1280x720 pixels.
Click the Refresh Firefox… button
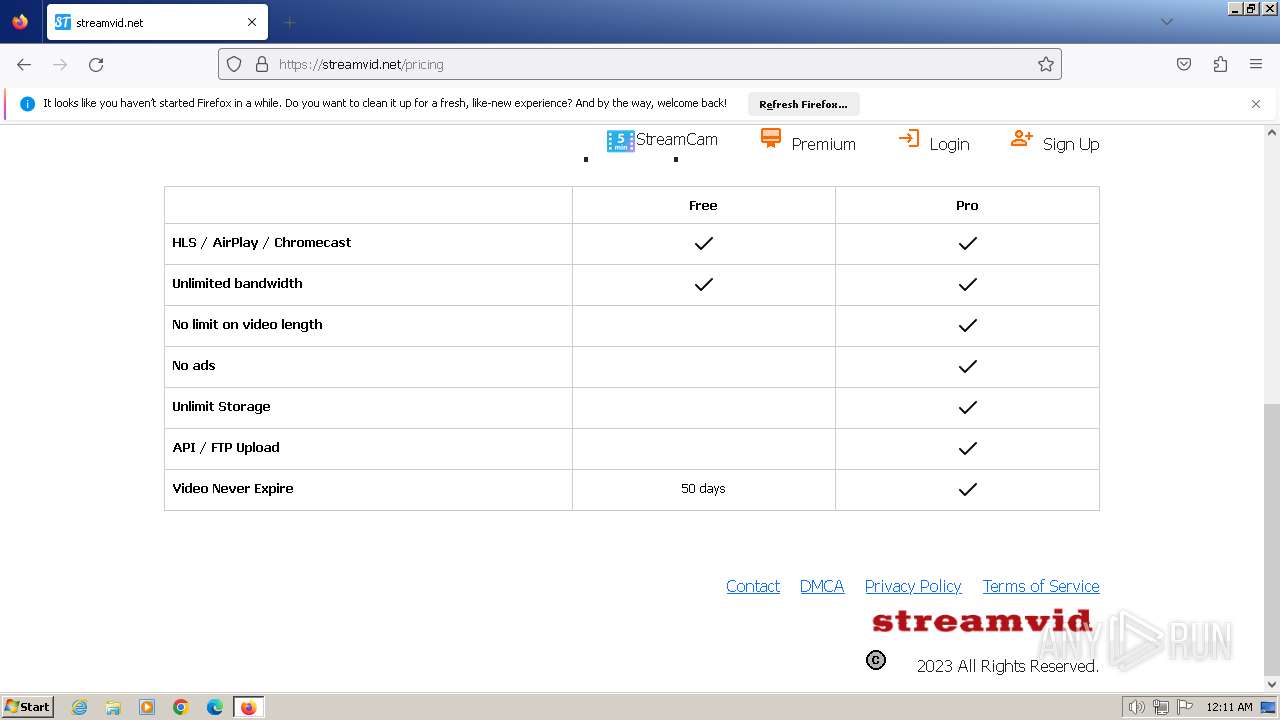[x=803, y=104]
